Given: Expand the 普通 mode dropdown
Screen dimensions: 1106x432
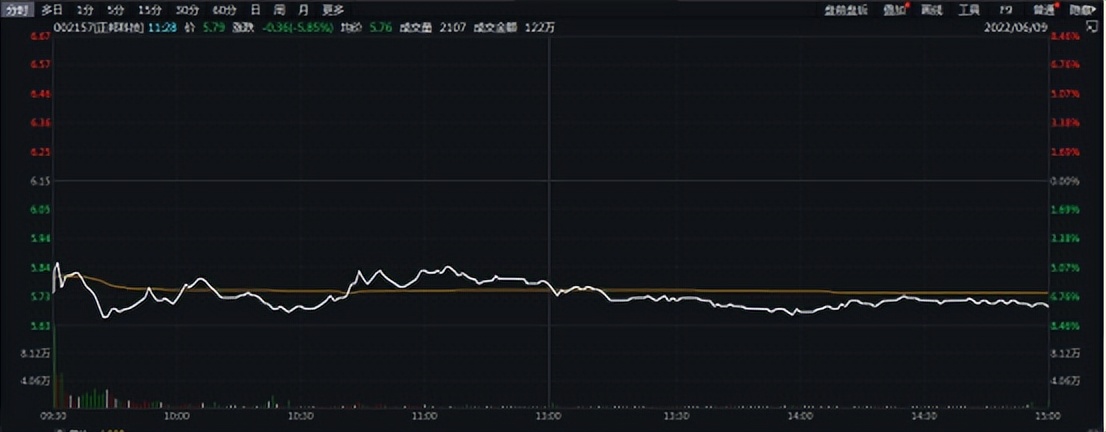Looking at the screenshot, I should (x=1044, y=10).
